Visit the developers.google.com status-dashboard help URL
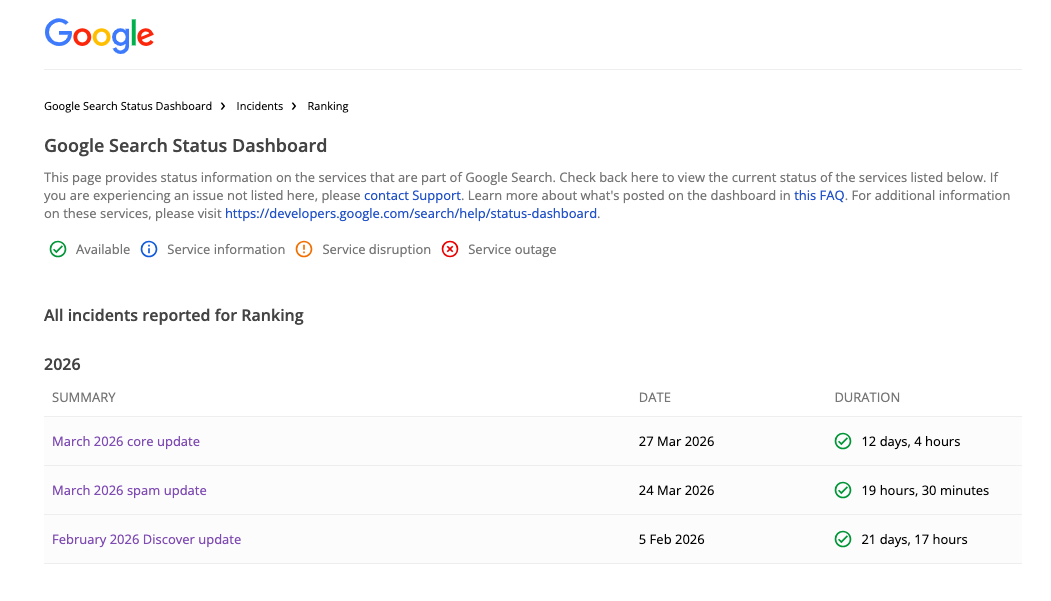The width and height of the screenshot is (1051, 601). [411, 214]
